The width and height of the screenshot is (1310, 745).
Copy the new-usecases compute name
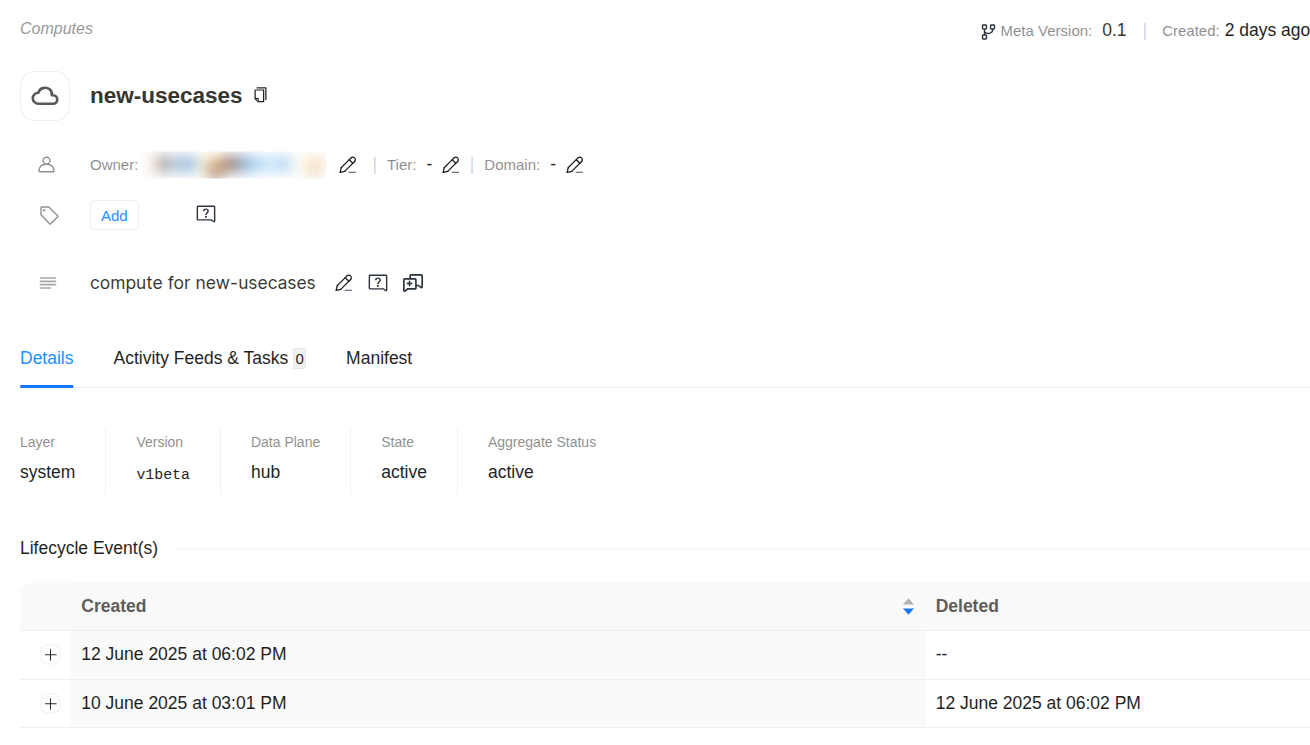click(261, 95)
